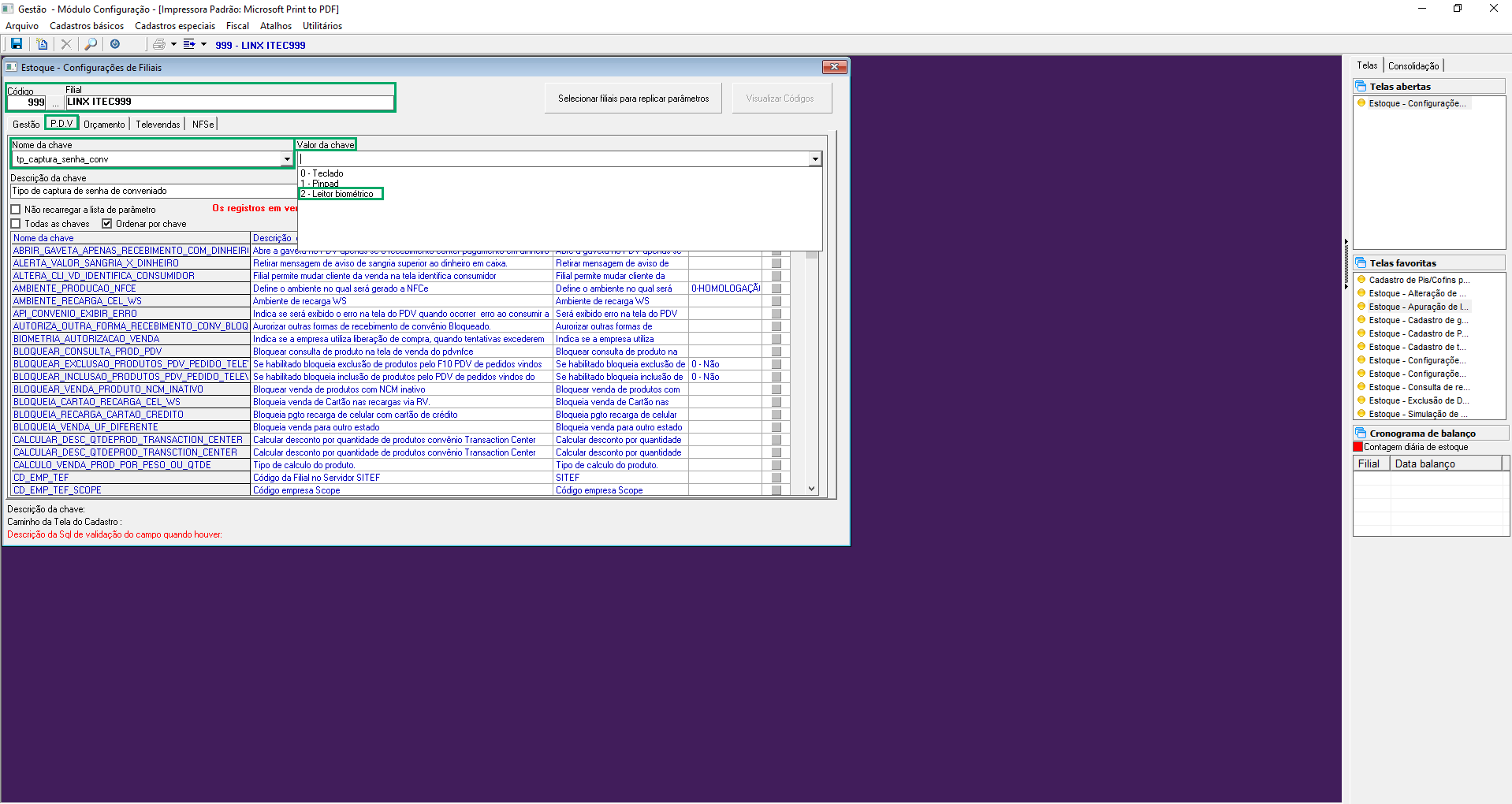The height and width of the screenshot is (804, 1512).
Task: Click the printer toolbar icon
Action: click(x=159, y=44)
